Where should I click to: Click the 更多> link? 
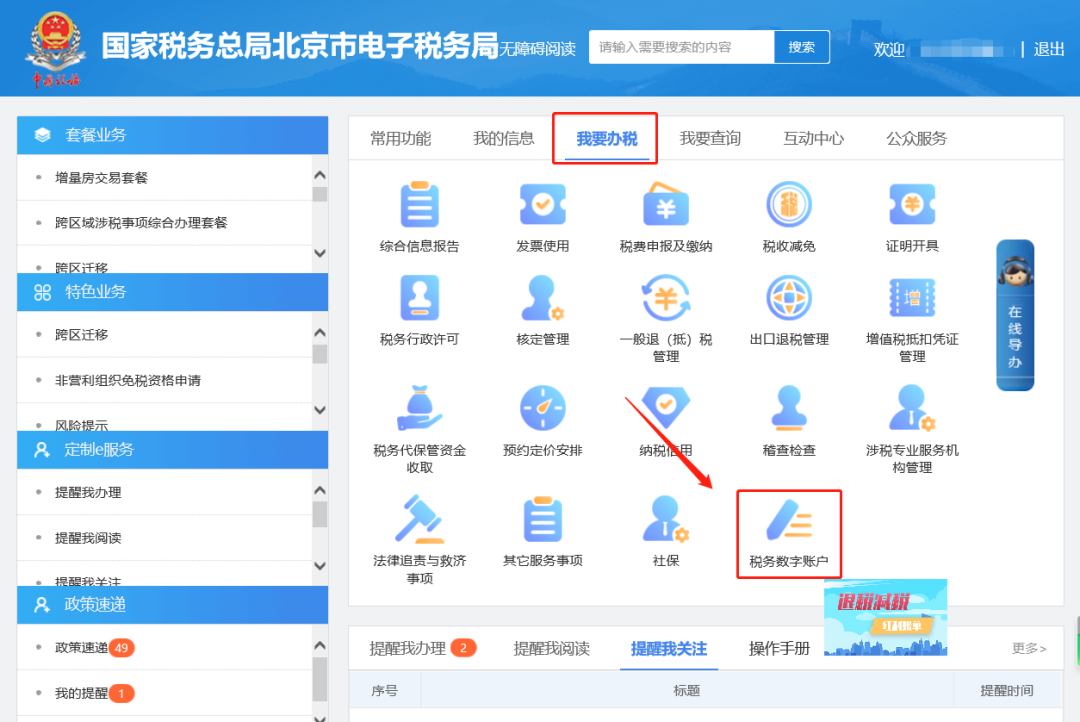(1029, 648)
